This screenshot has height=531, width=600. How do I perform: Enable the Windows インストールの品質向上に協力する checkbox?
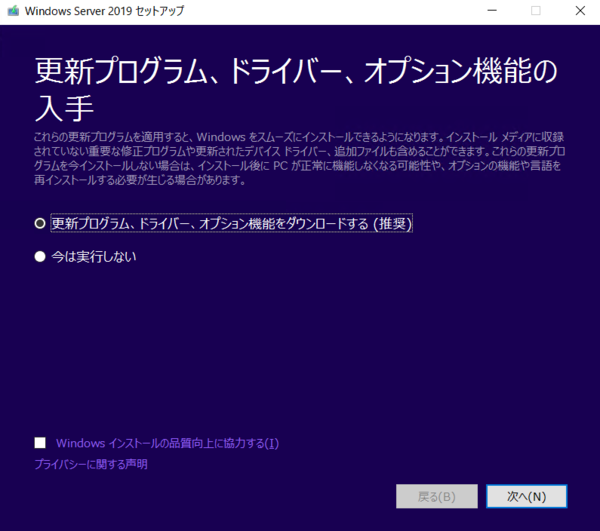pos(40,443)
